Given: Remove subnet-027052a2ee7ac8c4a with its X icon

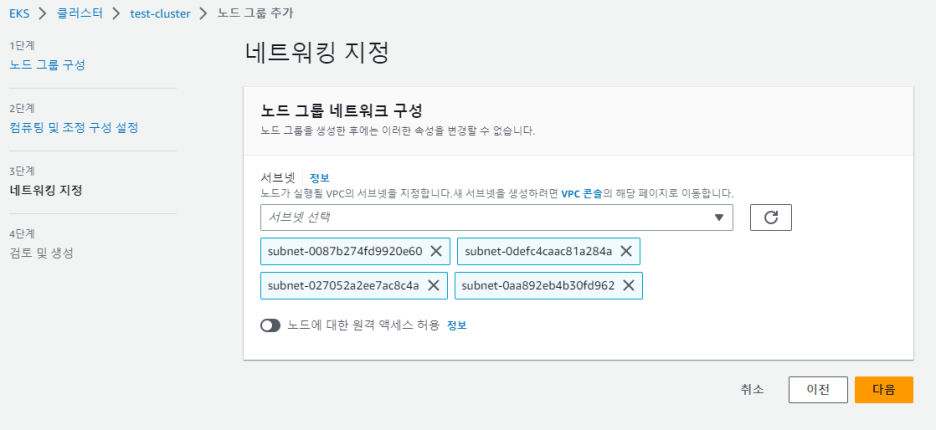Looking at the screenshot, I should pyautogui.click(x=433, y=286).
